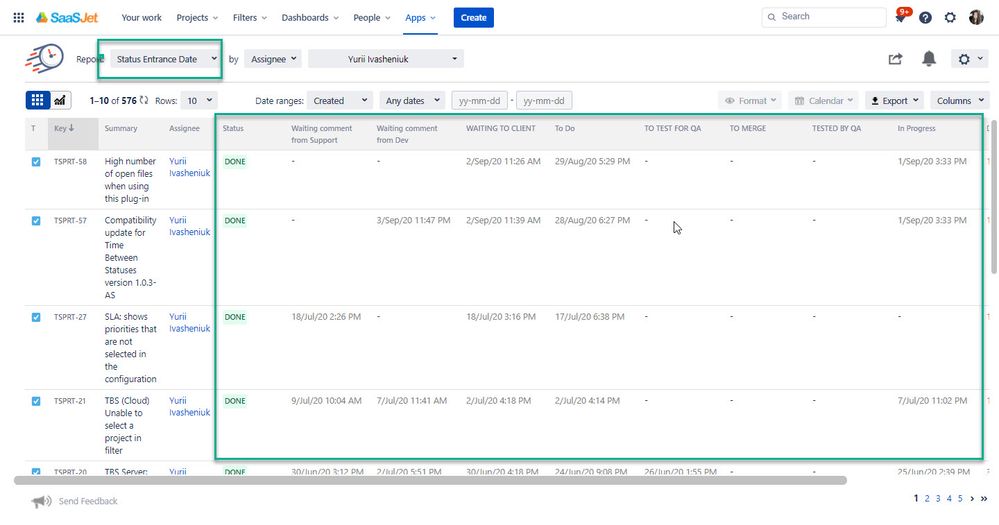The image size is (999, 525).
Task: Toggle checkbox for TSPRT-58
Action: click(36, 162)
